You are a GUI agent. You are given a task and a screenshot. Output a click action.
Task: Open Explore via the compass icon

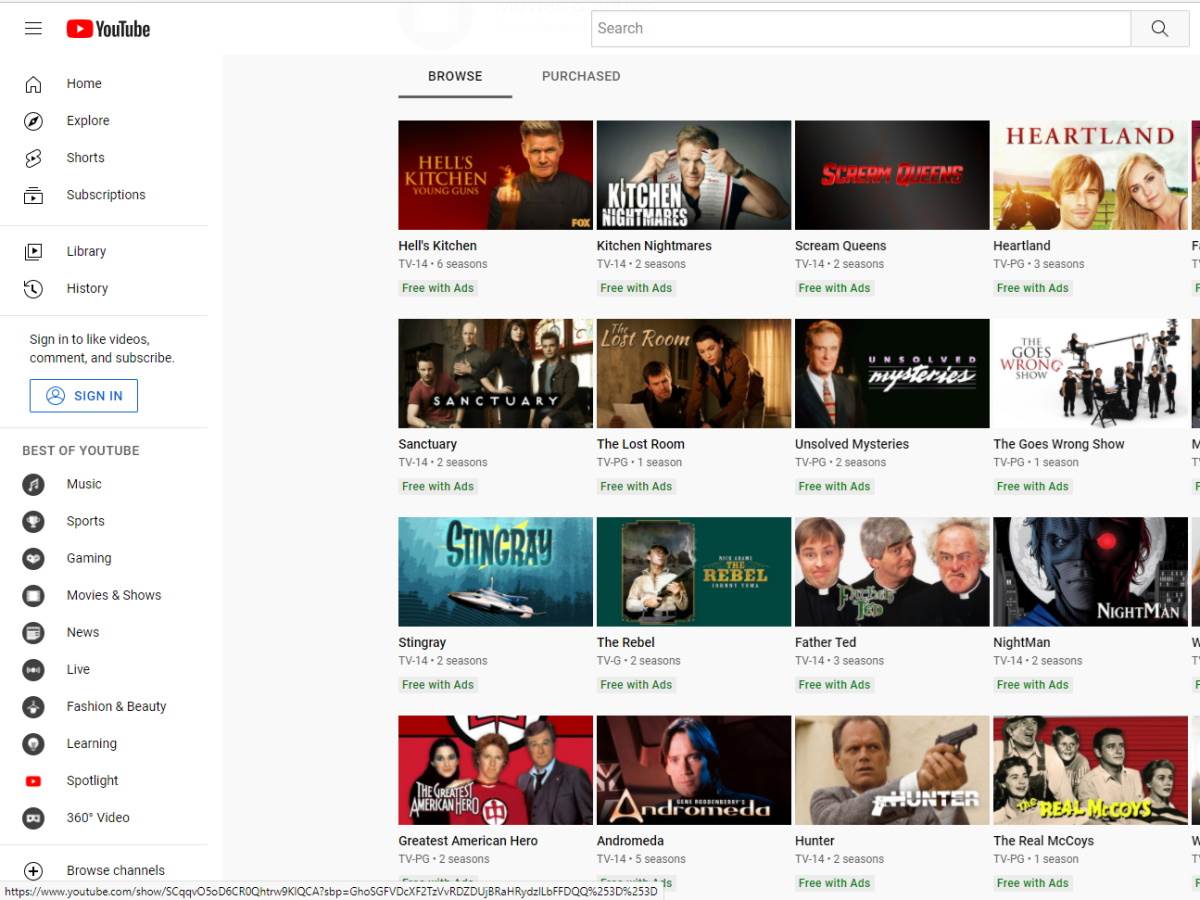(x=33, y=121)
